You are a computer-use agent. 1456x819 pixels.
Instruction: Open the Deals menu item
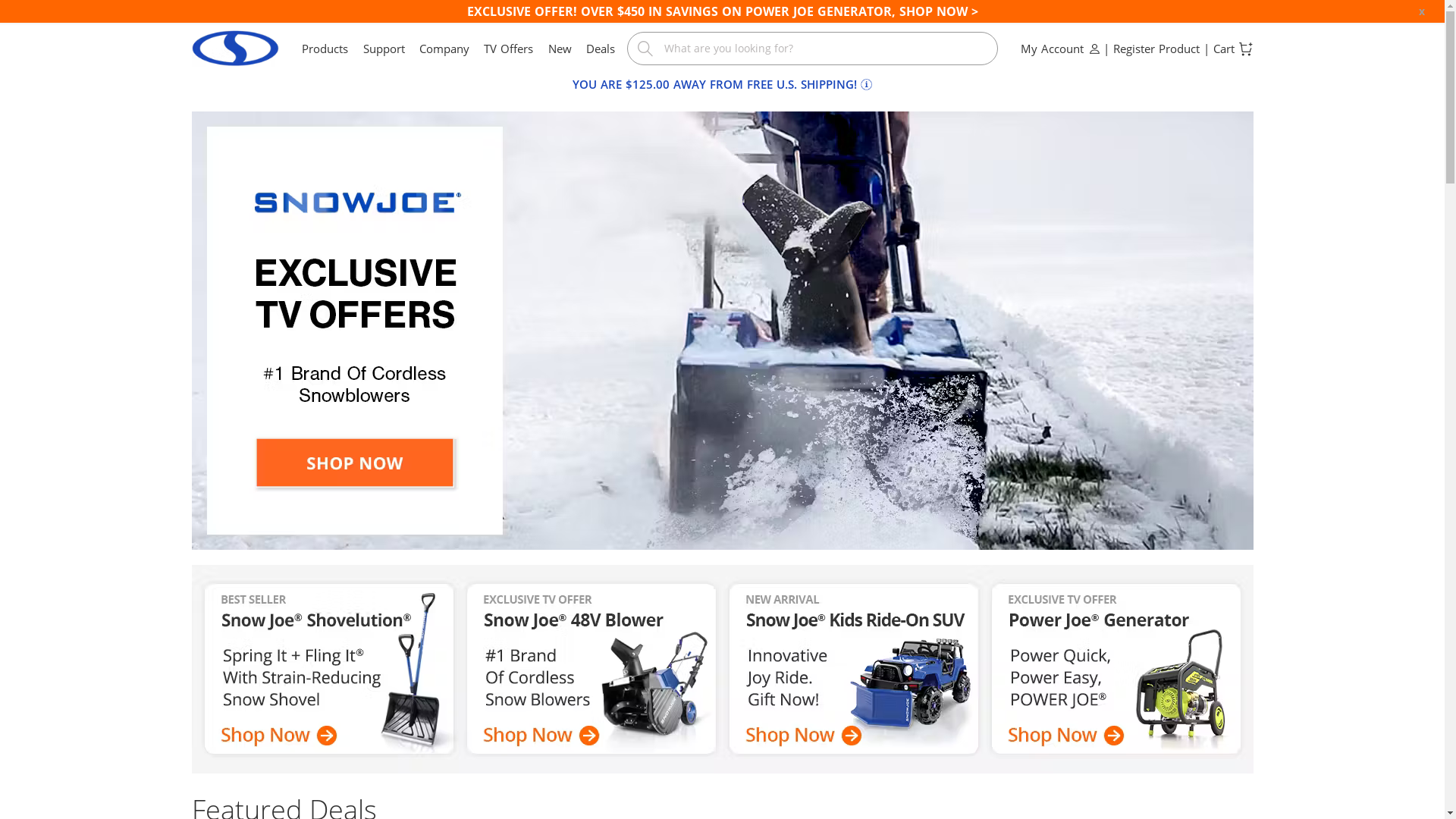(x=600, y=49)
